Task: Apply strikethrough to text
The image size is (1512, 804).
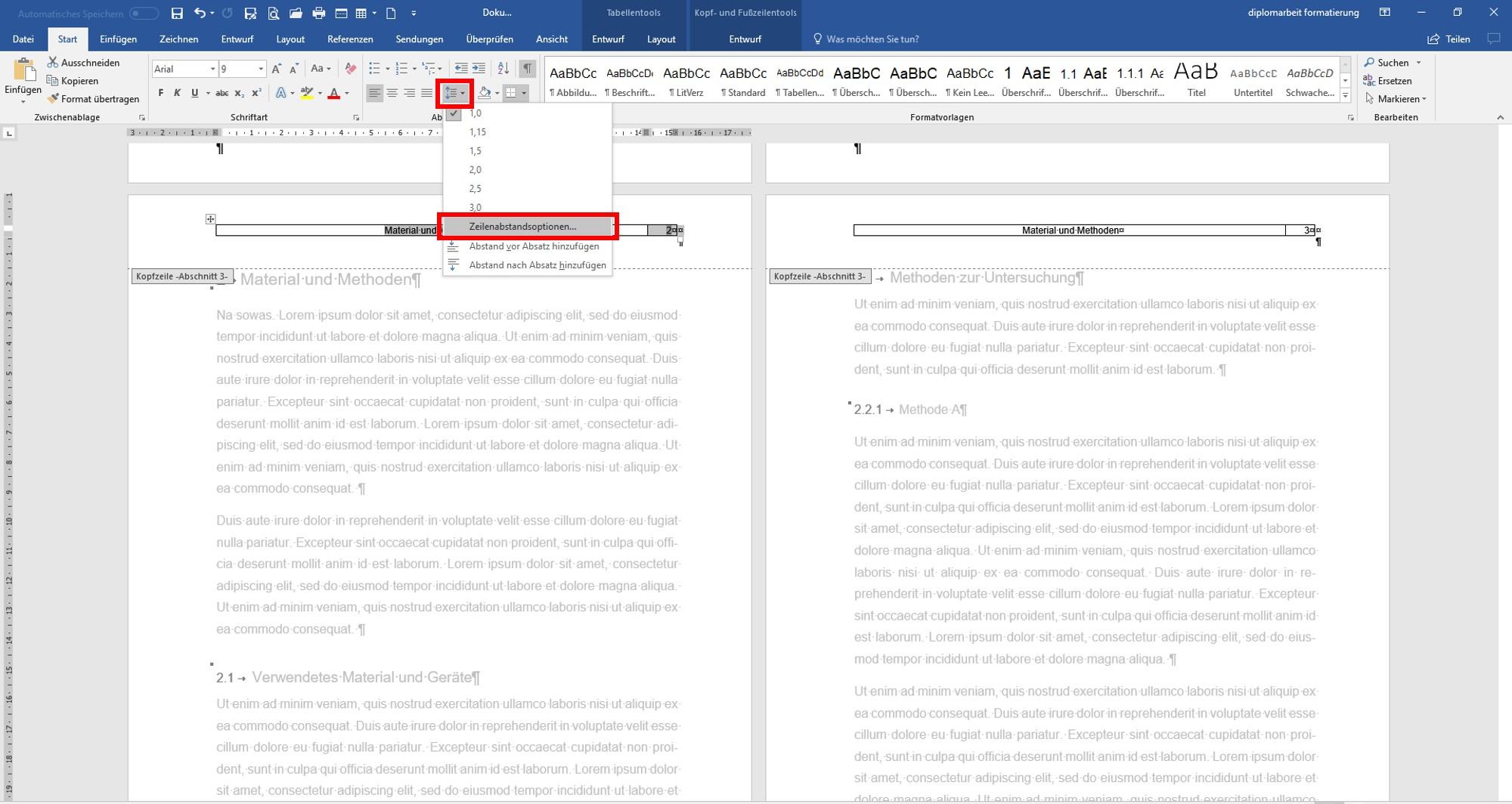Action: 222,93
